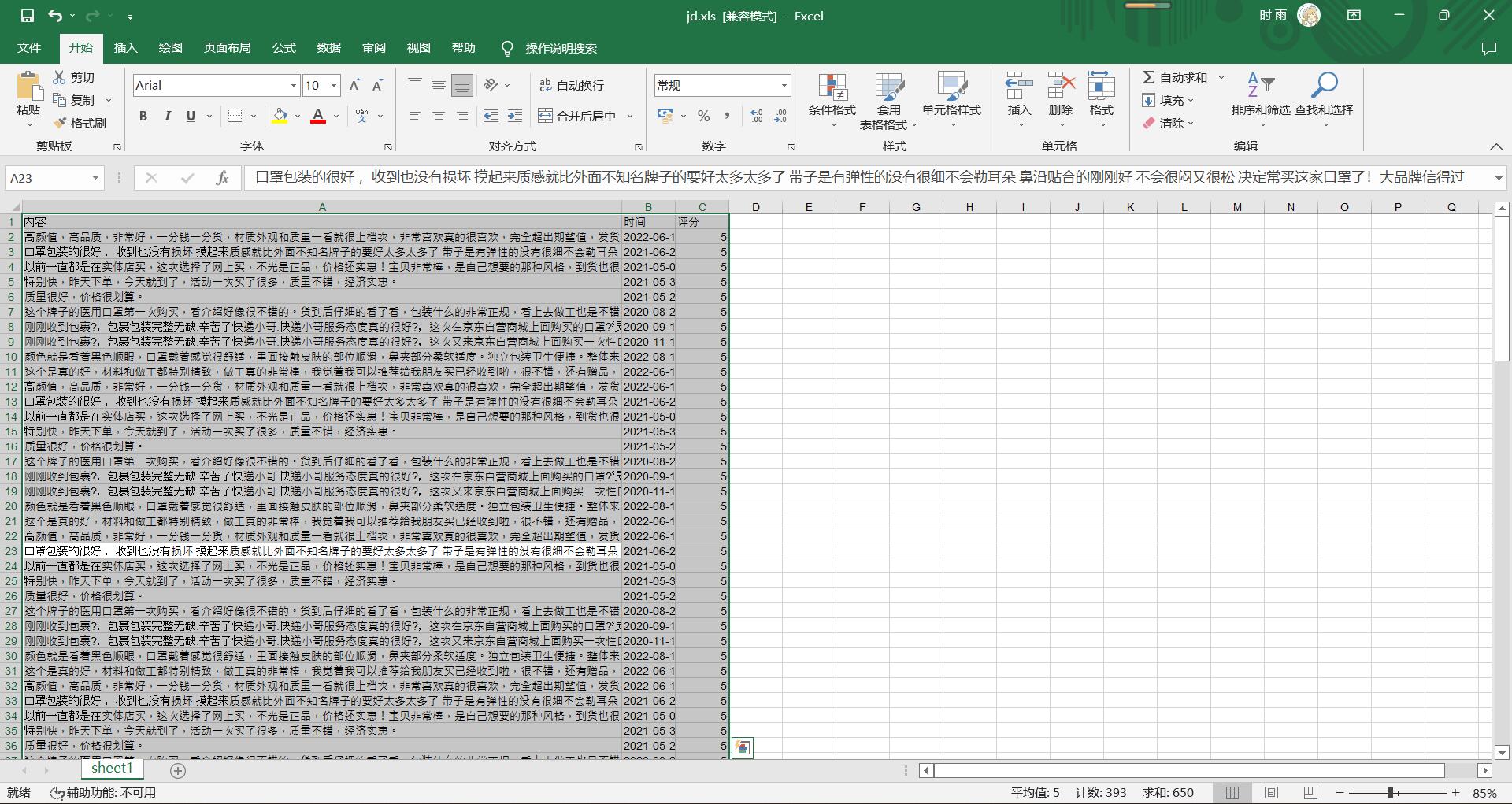The image size is (1512, 804).
Task: Click the Format Painter brush icon
Action: [60, 123]
